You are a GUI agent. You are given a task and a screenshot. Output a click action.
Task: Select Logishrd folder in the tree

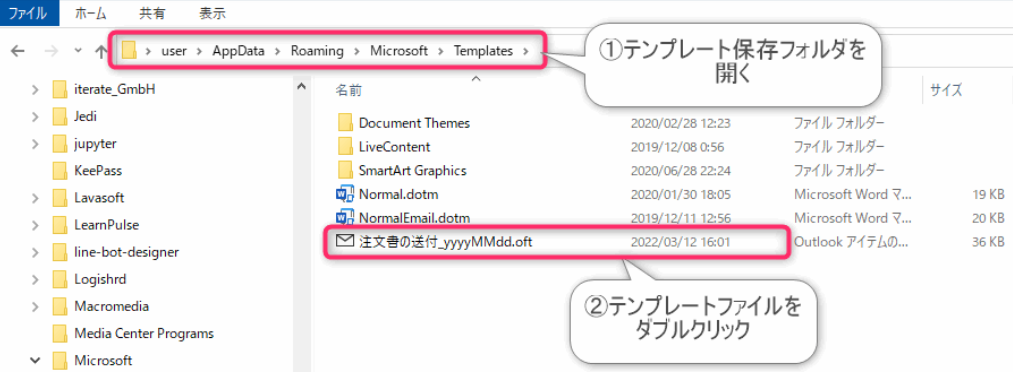(x=100, y=279)
